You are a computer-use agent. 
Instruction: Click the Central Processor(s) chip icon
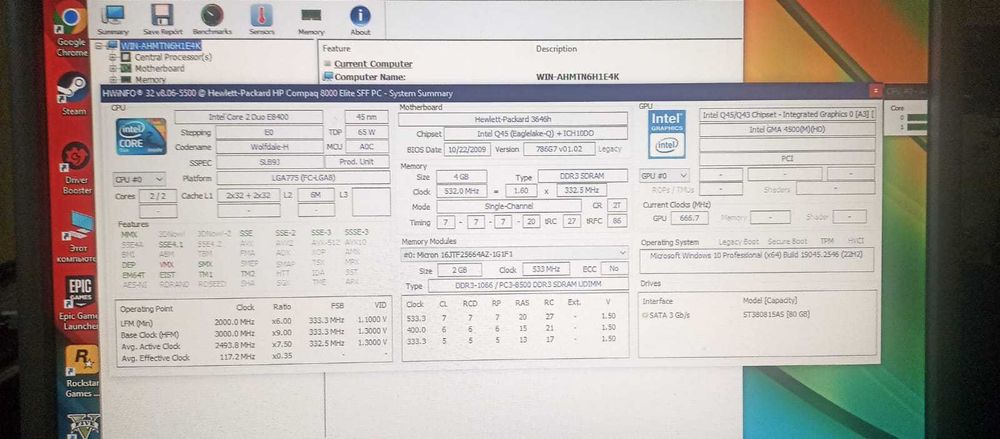coord(125,57)
